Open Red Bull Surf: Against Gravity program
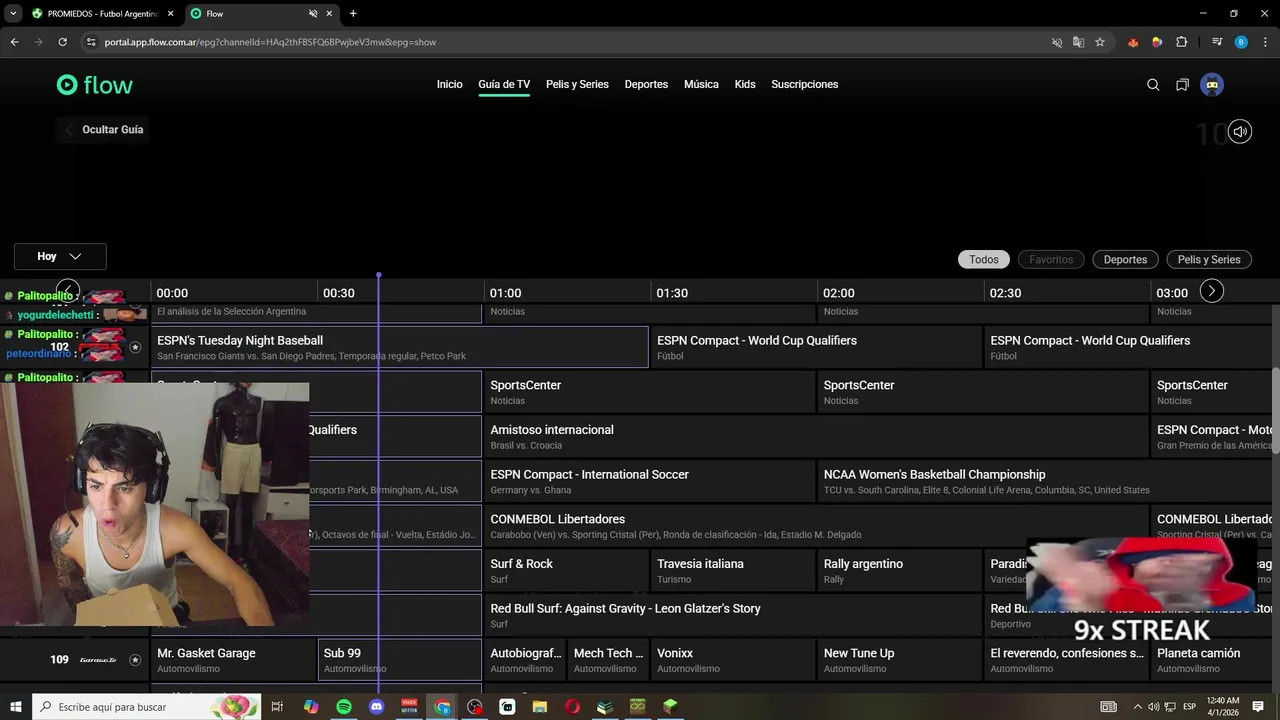 [x=733, y=615]
